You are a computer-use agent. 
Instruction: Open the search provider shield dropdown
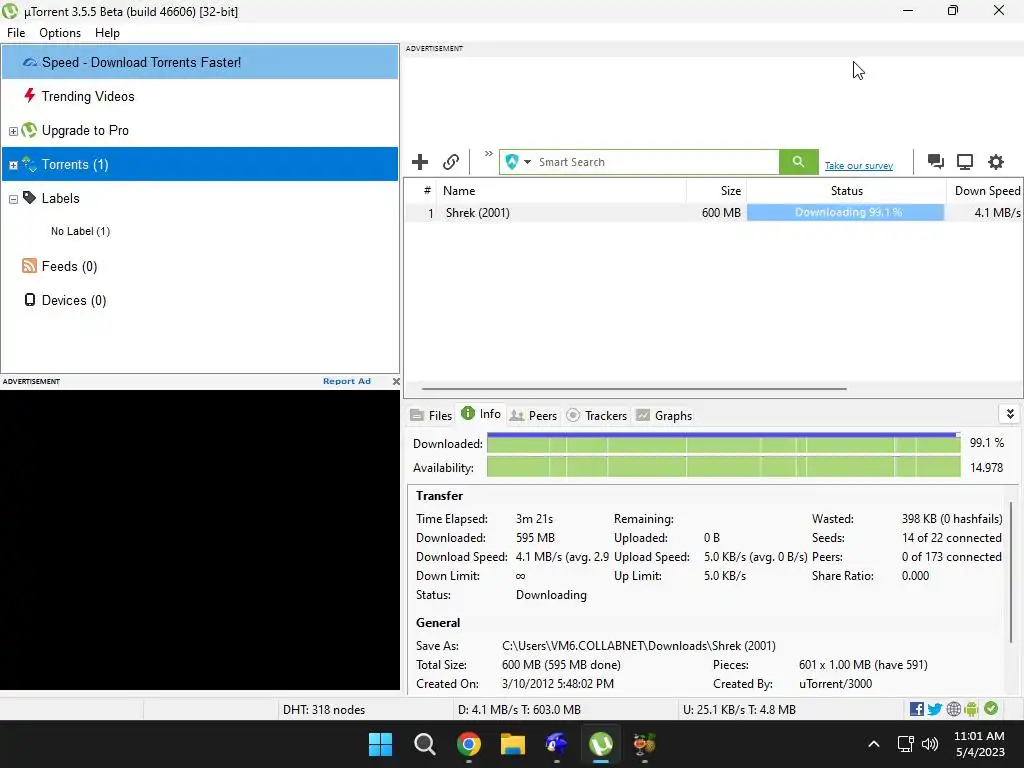(x=518, y=162)
